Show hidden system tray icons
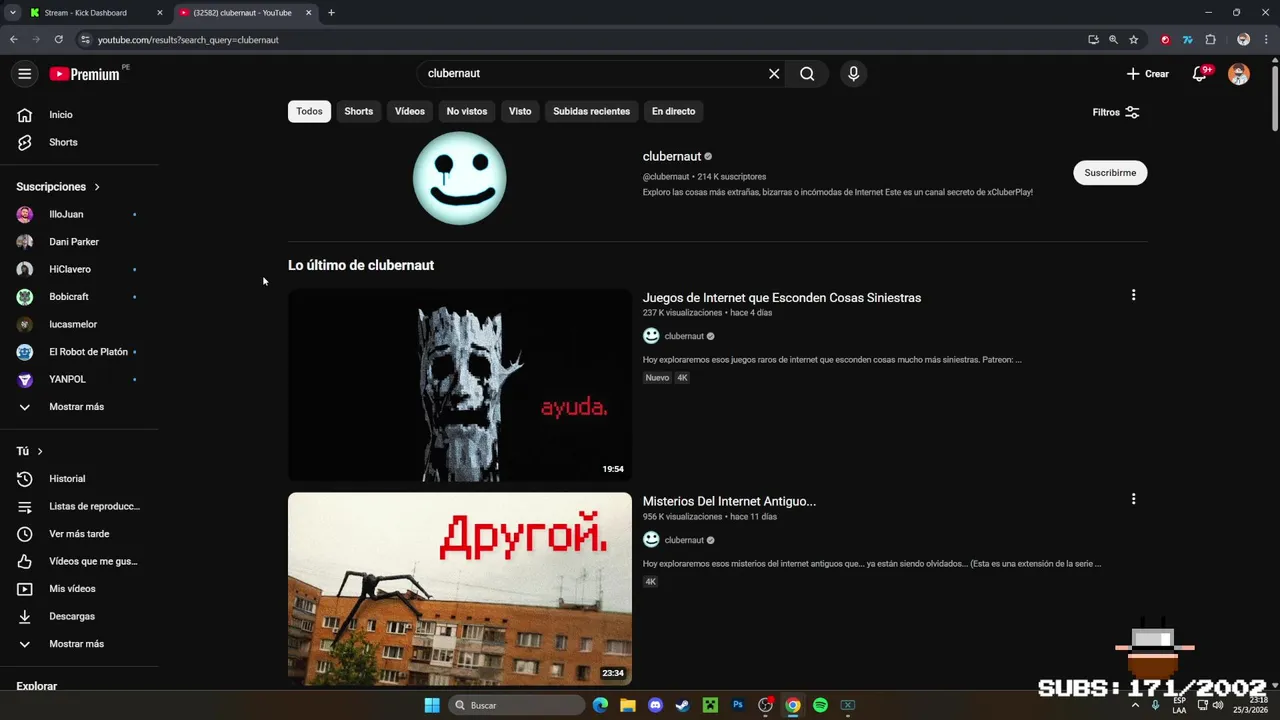 point(1135,705)
